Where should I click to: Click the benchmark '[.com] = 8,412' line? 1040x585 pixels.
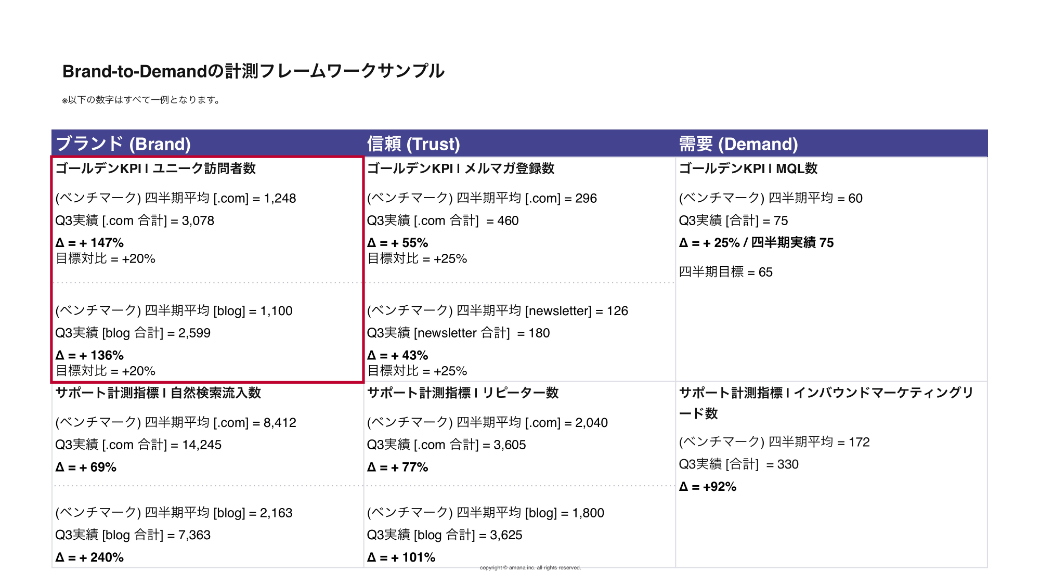(176, 422)
